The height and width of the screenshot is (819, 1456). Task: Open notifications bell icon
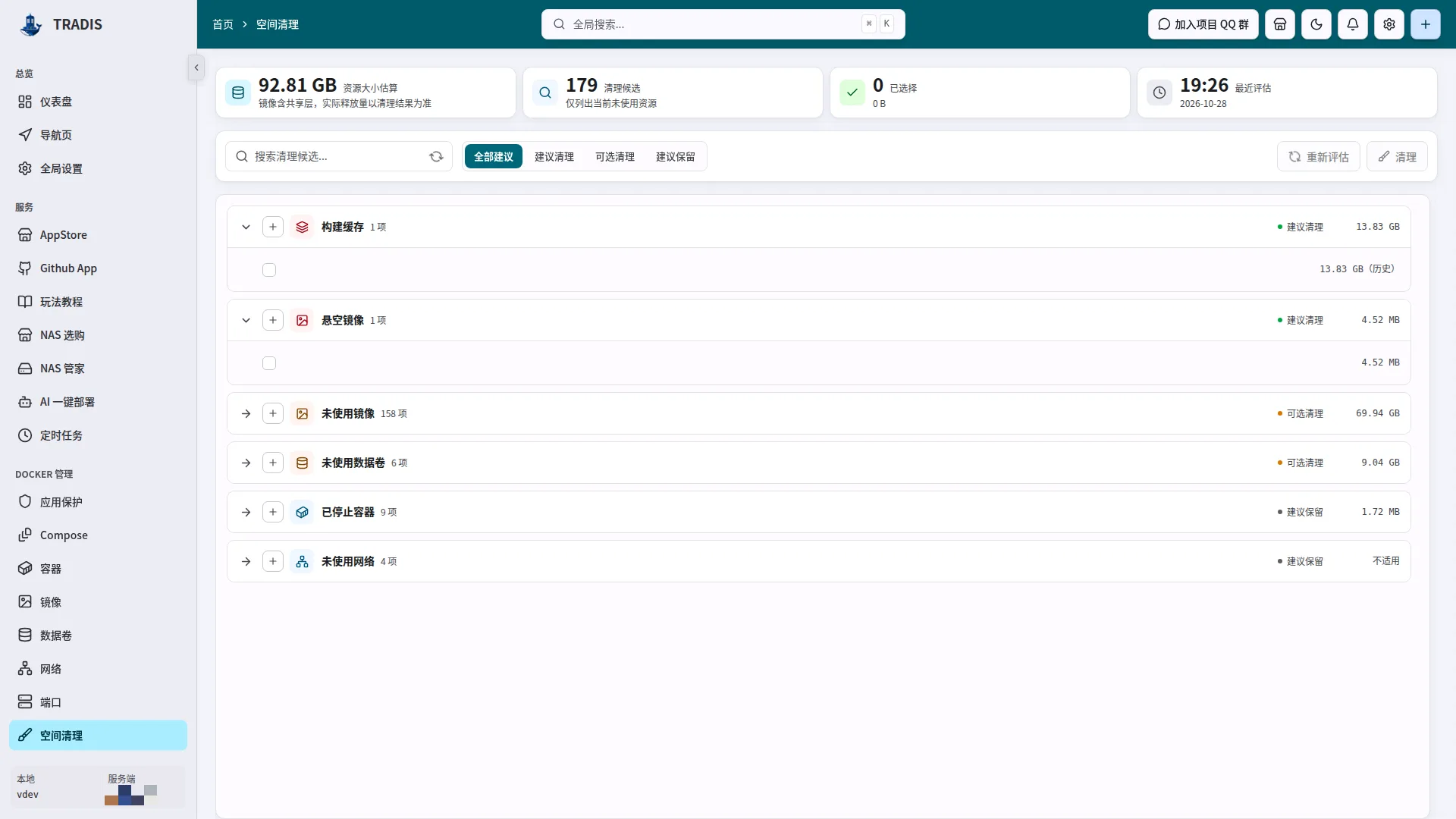click(x=1353, y=24)
